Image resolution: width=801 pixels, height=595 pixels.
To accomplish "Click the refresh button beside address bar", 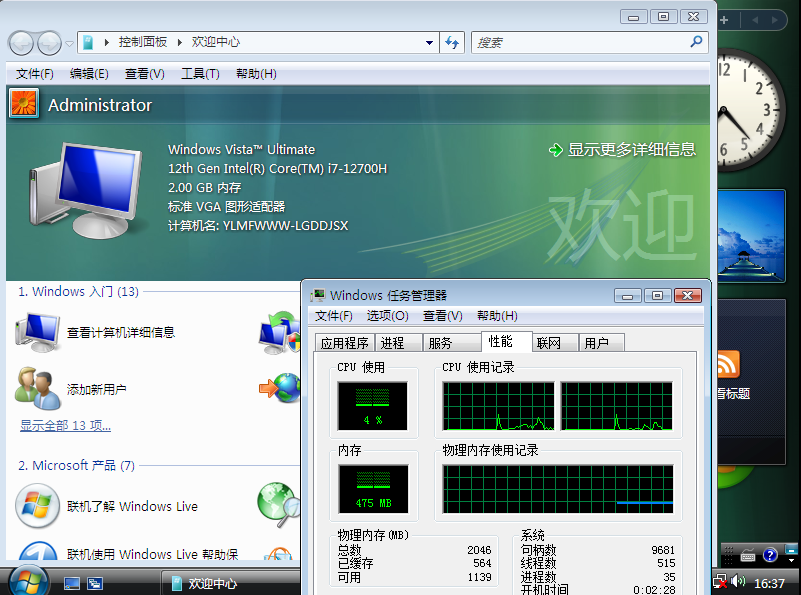I will coord(452,42).
